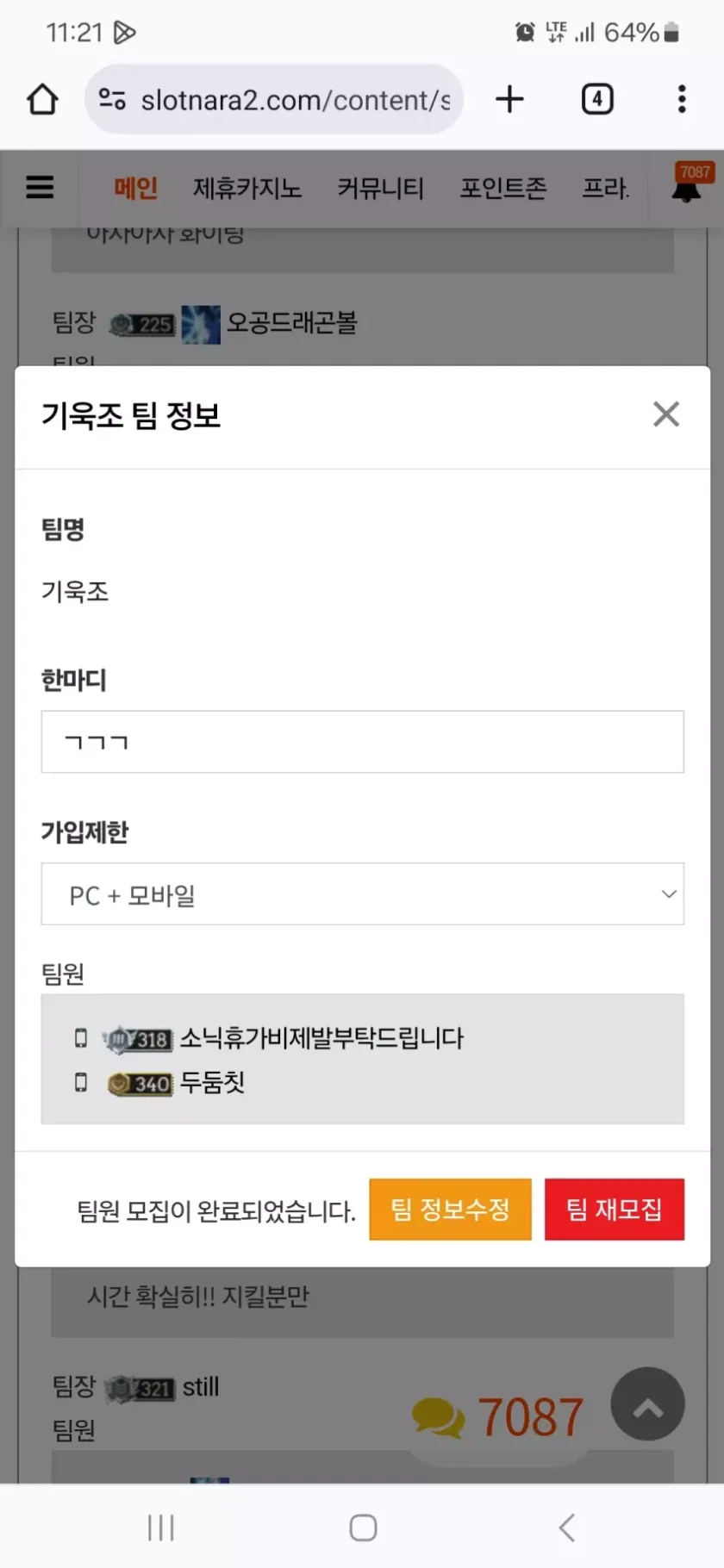Switch to the 포인트존 menu
Screen dimensions: 724x1568
[502, 188]
